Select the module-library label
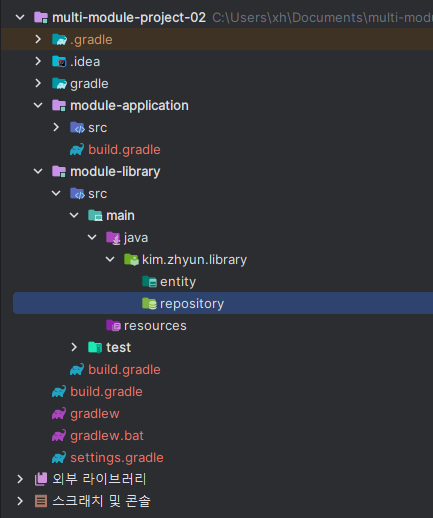The image size is (433, 518). point(115,172)
